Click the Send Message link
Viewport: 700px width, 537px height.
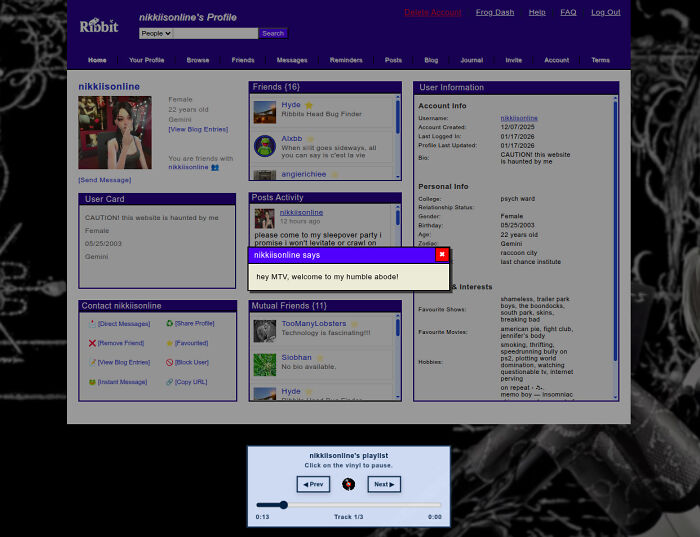coord(105,180)
